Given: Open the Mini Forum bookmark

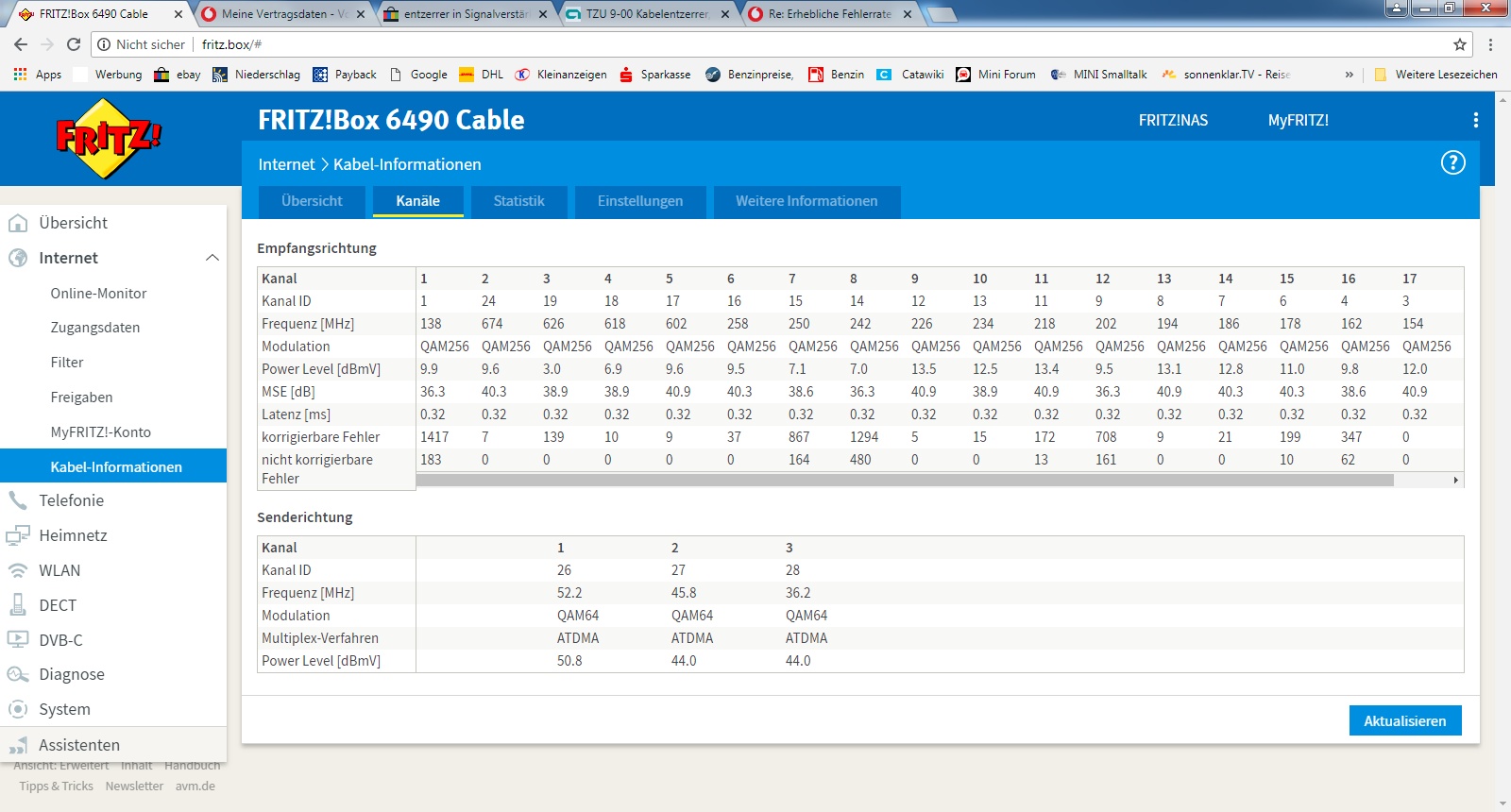Looking at the screenshot, I should 996,75.
